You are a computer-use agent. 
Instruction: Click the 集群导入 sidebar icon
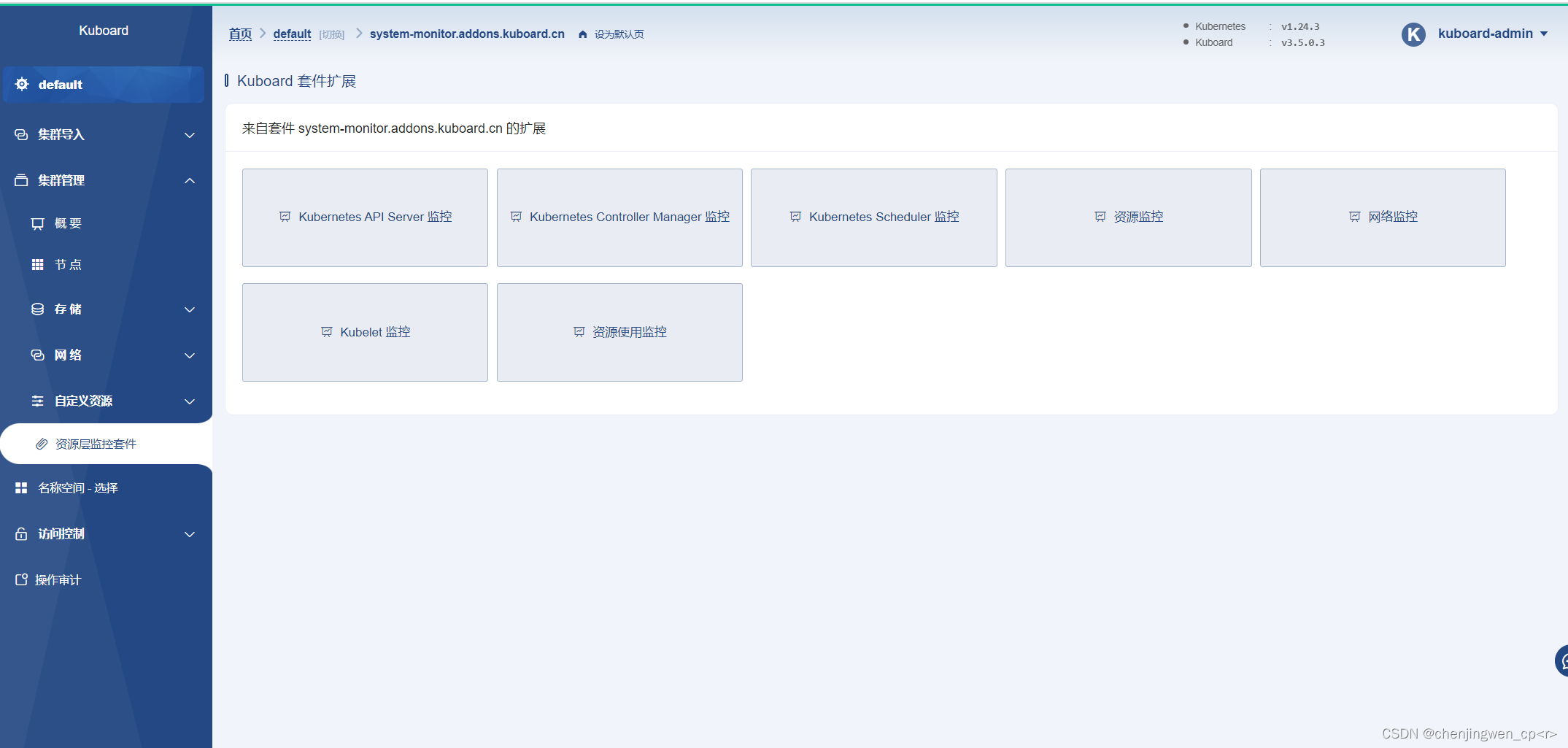coord(21,135)
